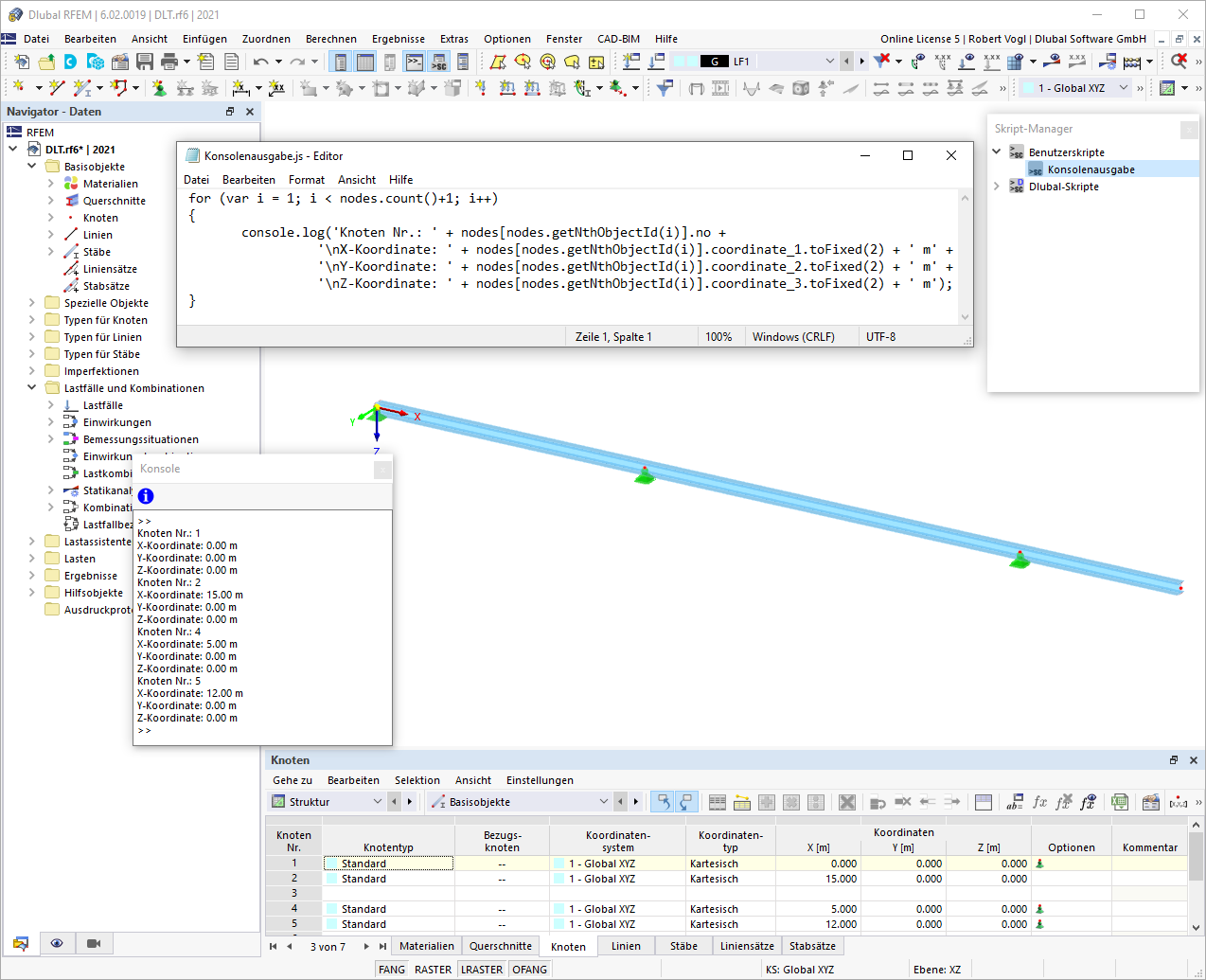Image resolution: width=1206 pixels, height=980 pixels.
Task: Select Knoten item in Navigator tree
Action: click(x=100, y=218)
